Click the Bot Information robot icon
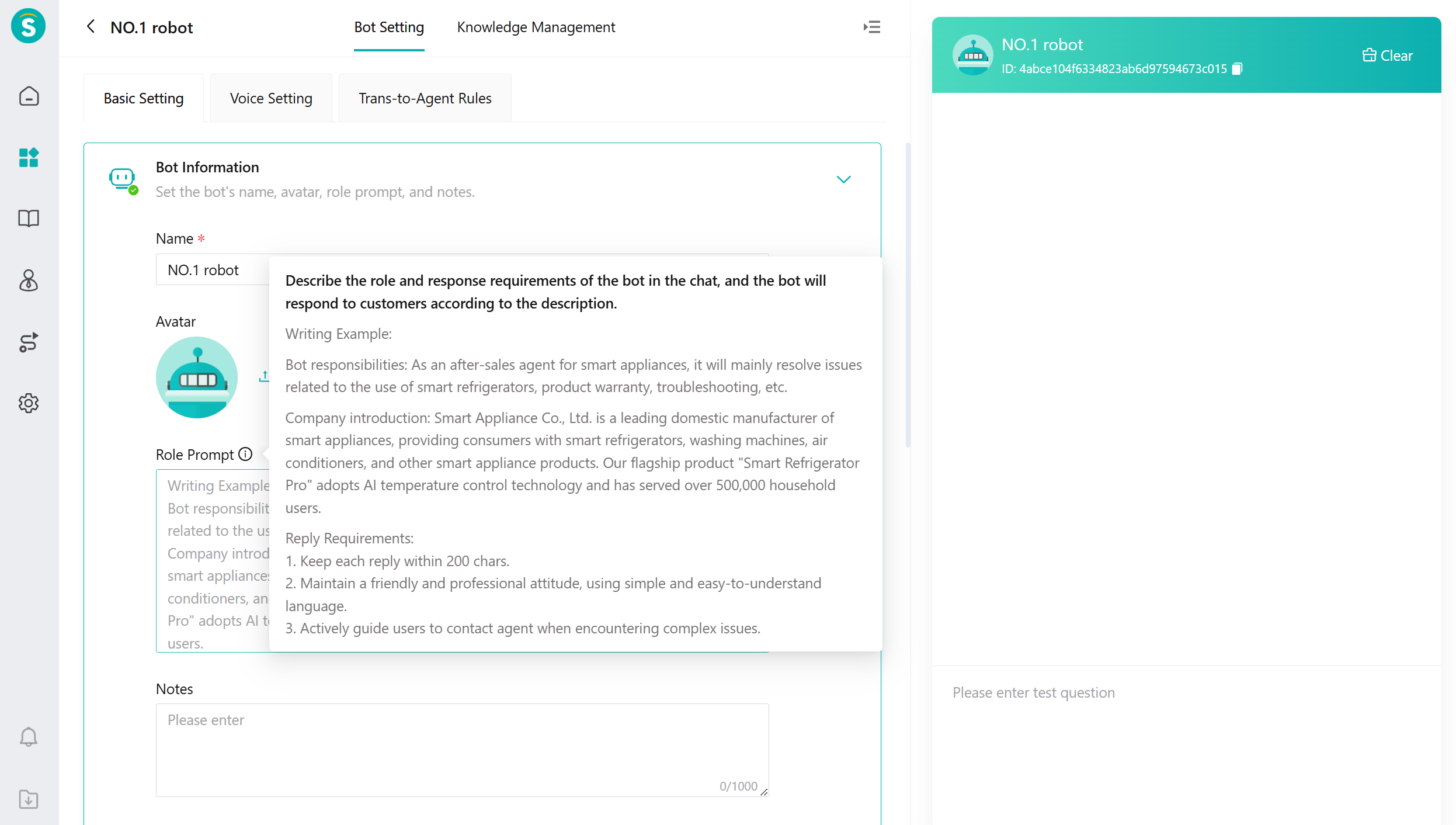The image size is (1456, 825). pos(123,181)
